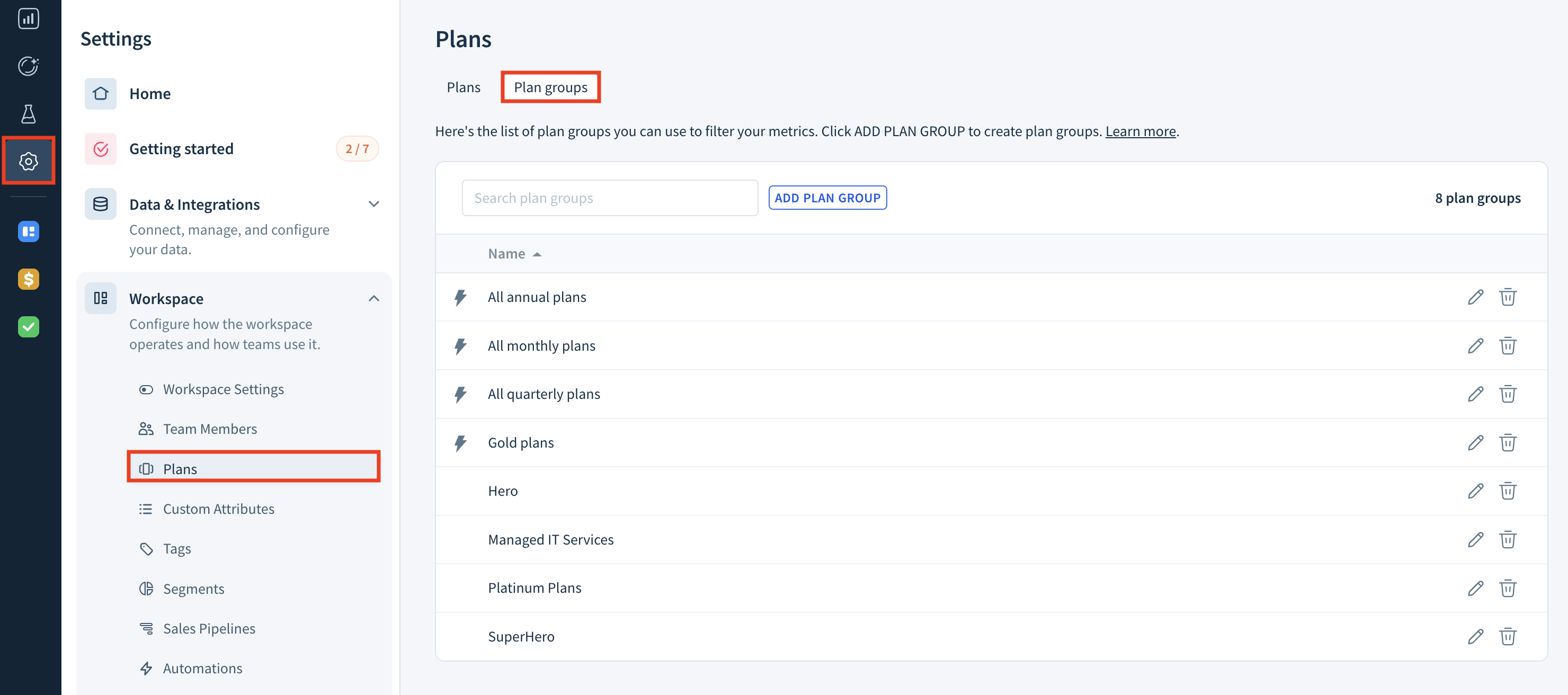The height and width of the screenshot is (695, 1568).
Task: Expand the Data & Integrations section
Action: (x=374, y=204)
